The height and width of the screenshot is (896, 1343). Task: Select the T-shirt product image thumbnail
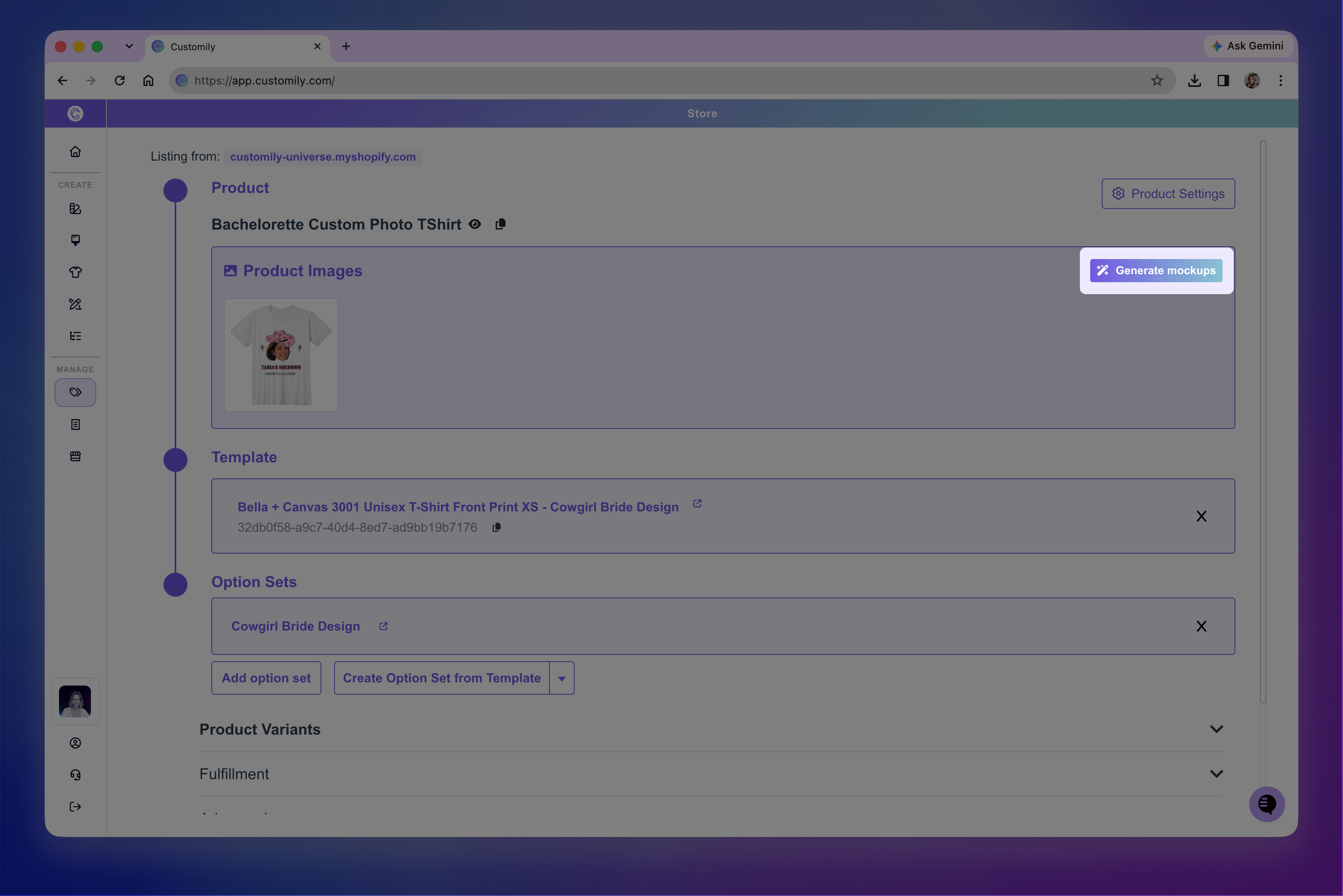281,355
